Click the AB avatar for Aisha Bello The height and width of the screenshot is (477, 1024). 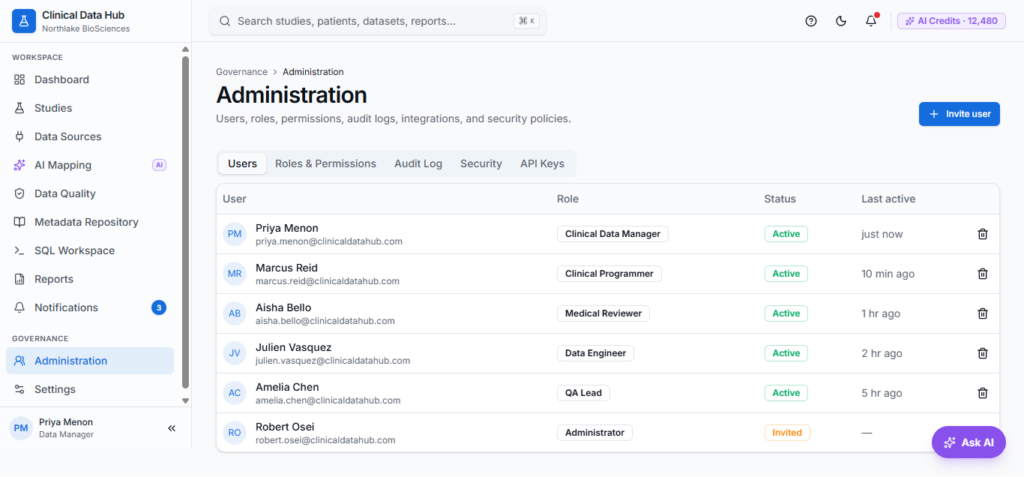[234, 314]
